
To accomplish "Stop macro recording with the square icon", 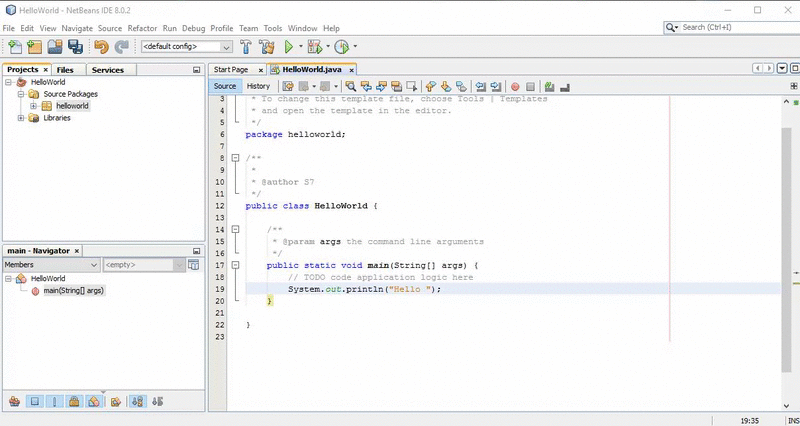I will pos(530,87).
